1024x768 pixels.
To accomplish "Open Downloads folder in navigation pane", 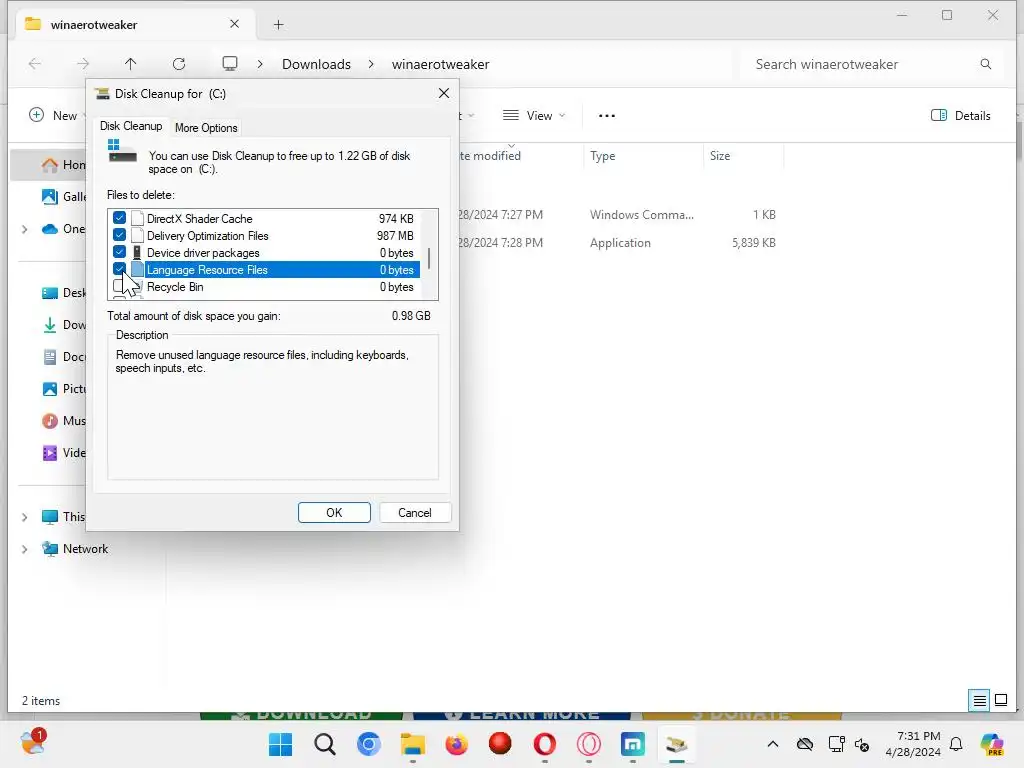I will 63,325.
